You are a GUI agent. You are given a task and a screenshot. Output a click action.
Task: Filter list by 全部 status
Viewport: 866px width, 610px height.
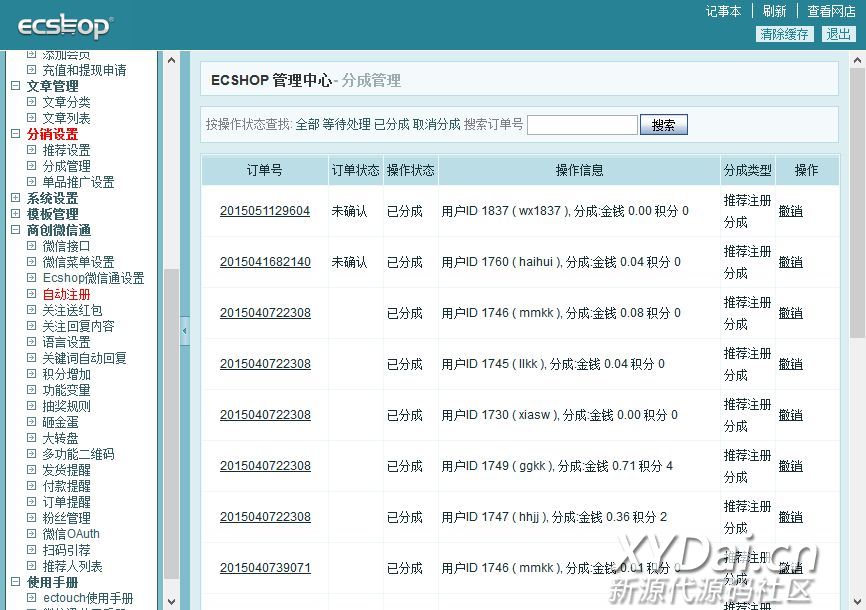[x=308, y=124]
